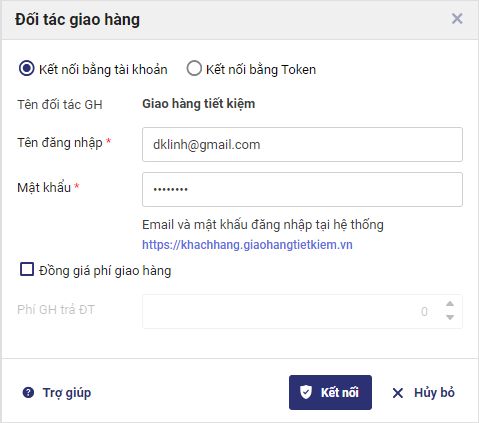
Task: Enable the Đồng giá phí giao hàng checkbox
Action: pos(27,269)
